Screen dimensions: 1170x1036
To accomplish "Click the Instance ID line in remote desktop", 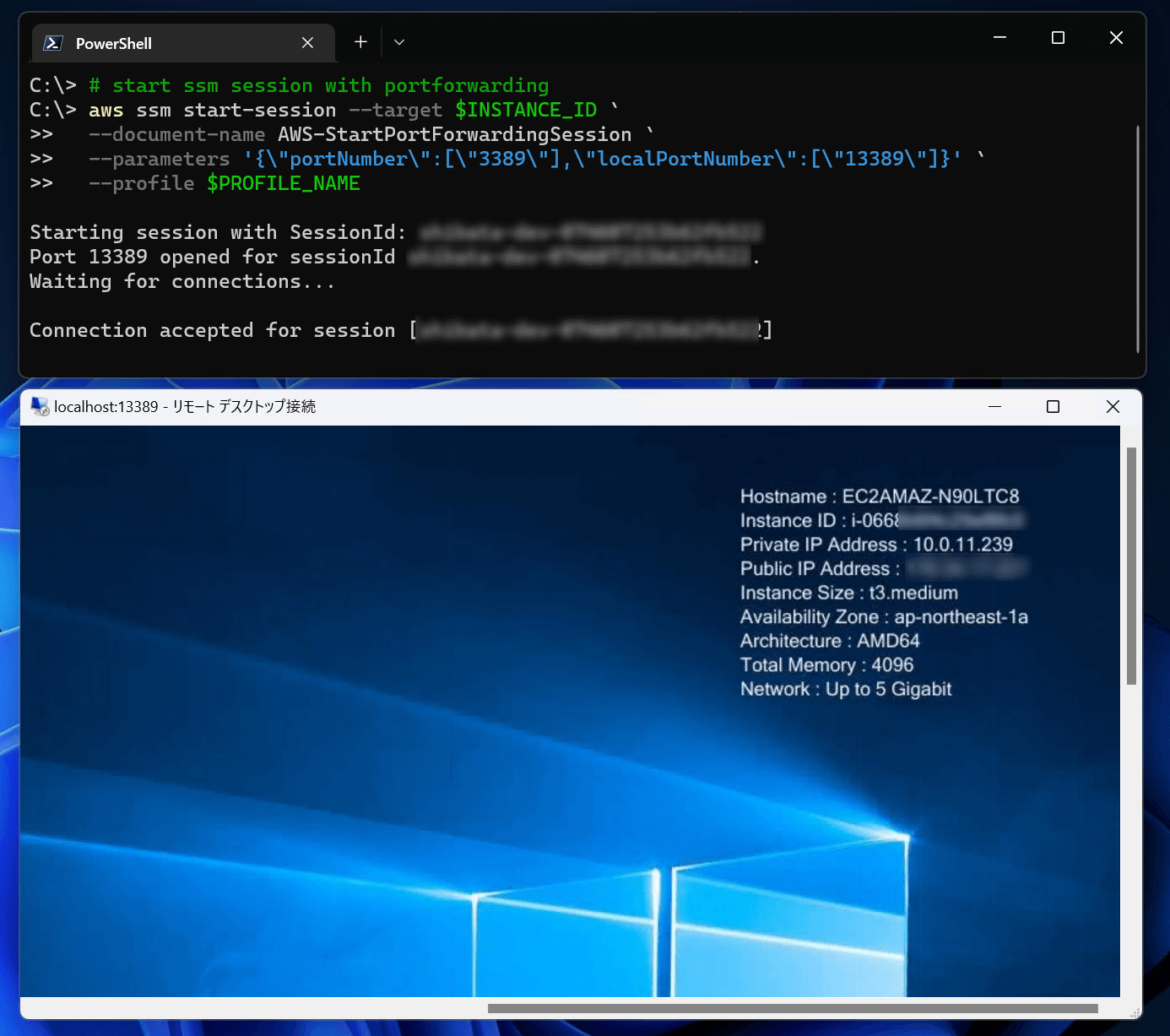I will coord(882,520).
